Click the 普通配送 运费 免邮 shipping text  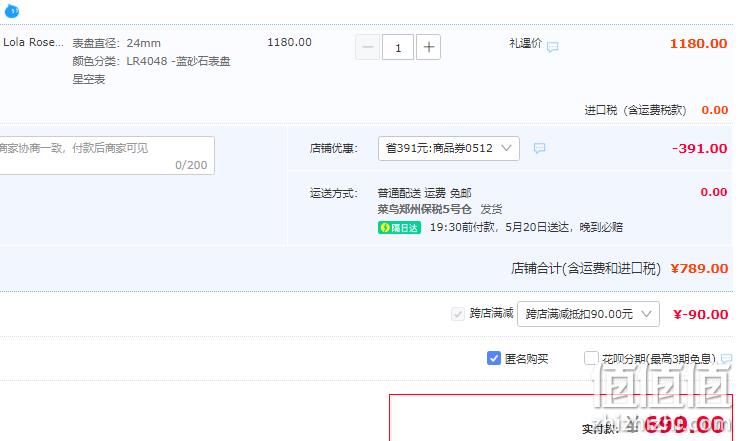coord(424,193)
